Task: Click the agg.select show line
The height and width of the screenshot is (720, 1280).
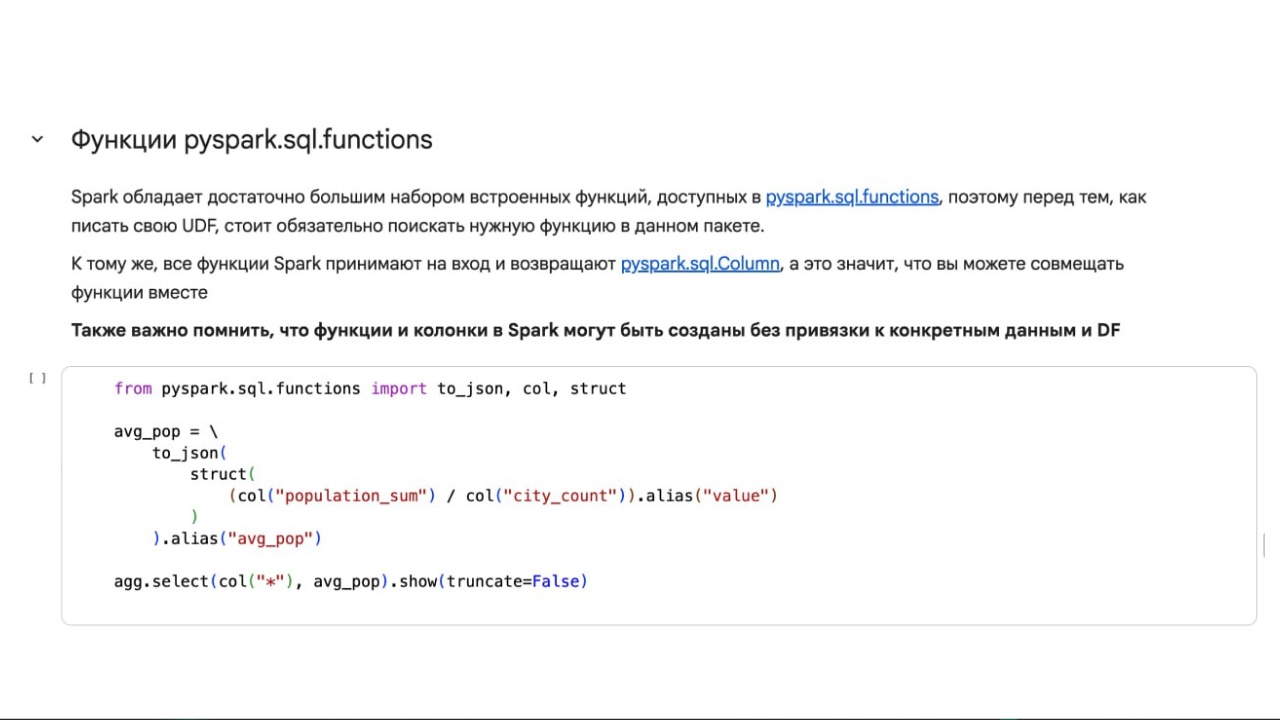Action: pyautogui.click(x=351, y=581)
